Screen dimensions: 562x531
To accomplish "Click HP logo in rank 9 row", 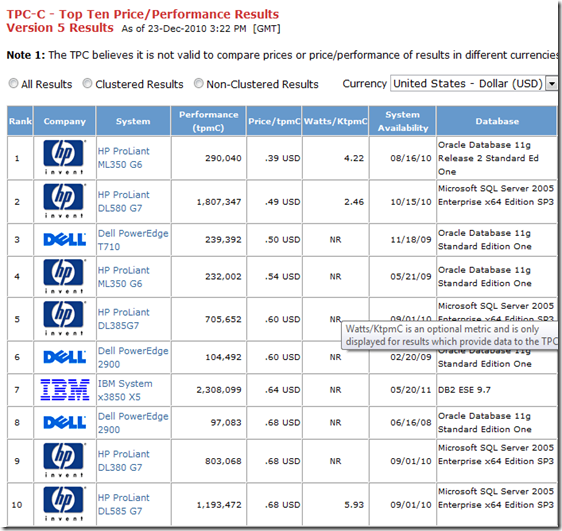I will click(x=64, y=460).
